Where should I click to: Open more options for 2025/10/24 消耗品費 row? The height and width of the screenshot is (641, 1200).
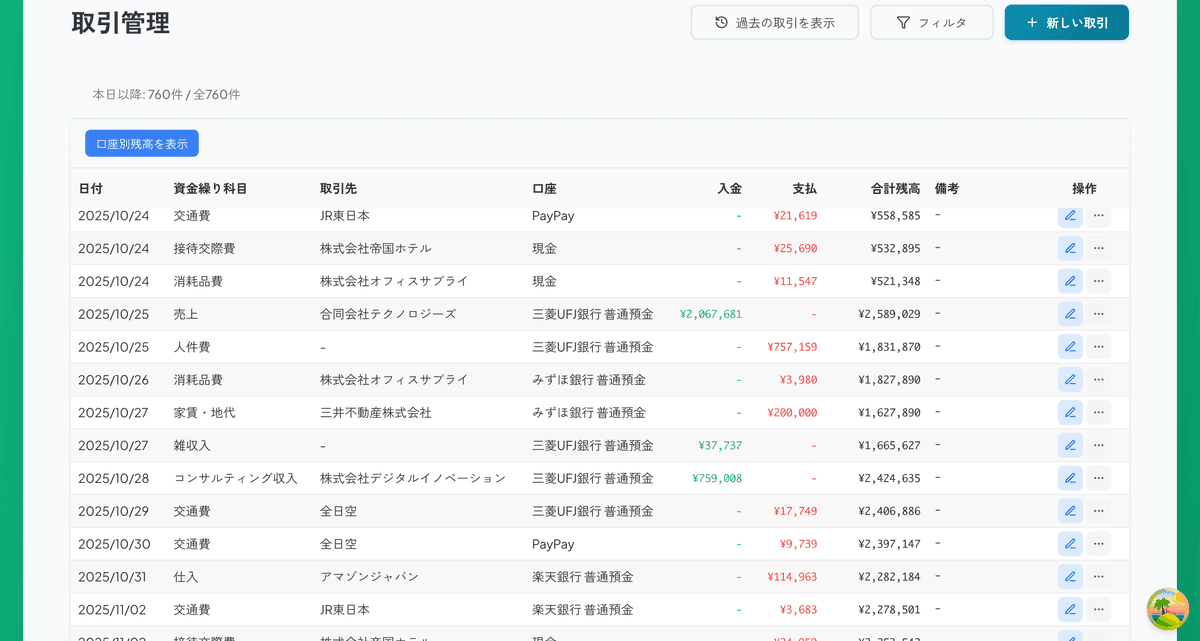coord(1099,281)
